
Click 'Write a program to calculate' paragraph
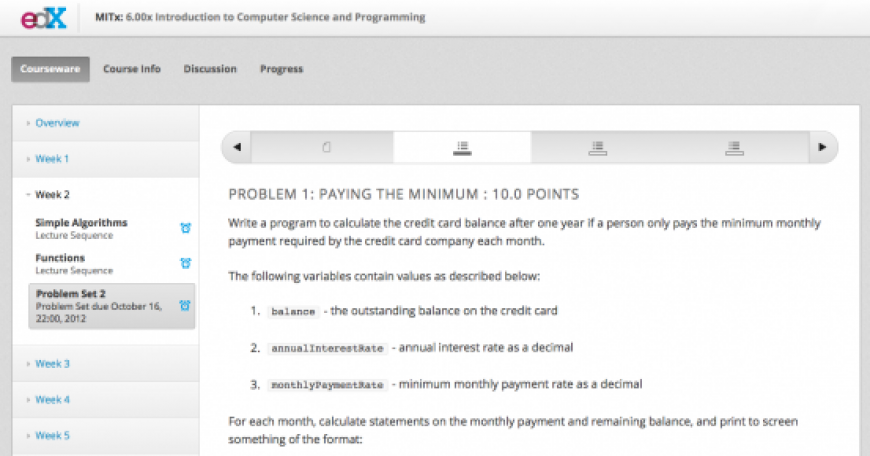click(524, 232)
